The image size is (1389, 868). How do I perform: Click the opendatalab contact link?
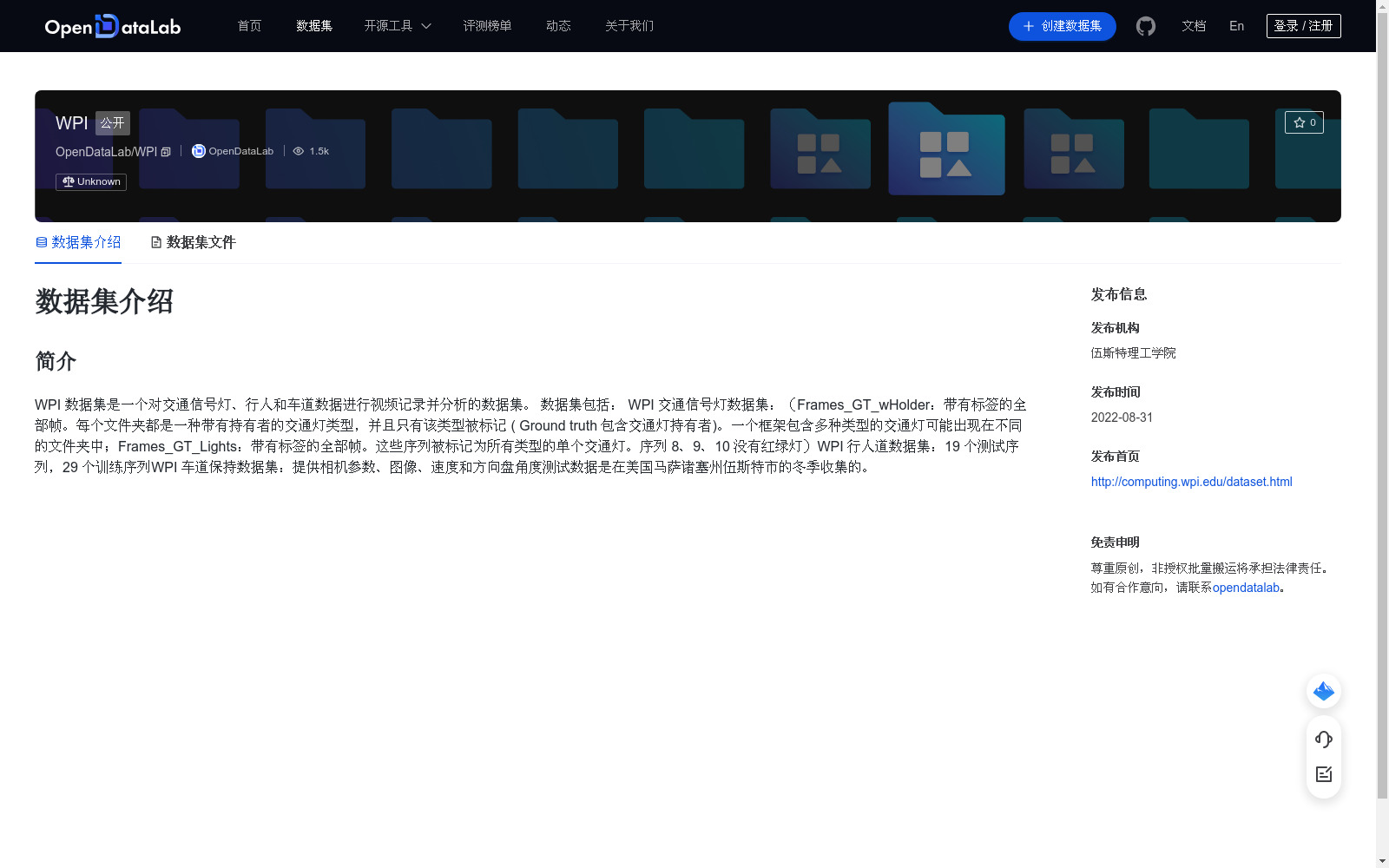tap(1247, 588)
